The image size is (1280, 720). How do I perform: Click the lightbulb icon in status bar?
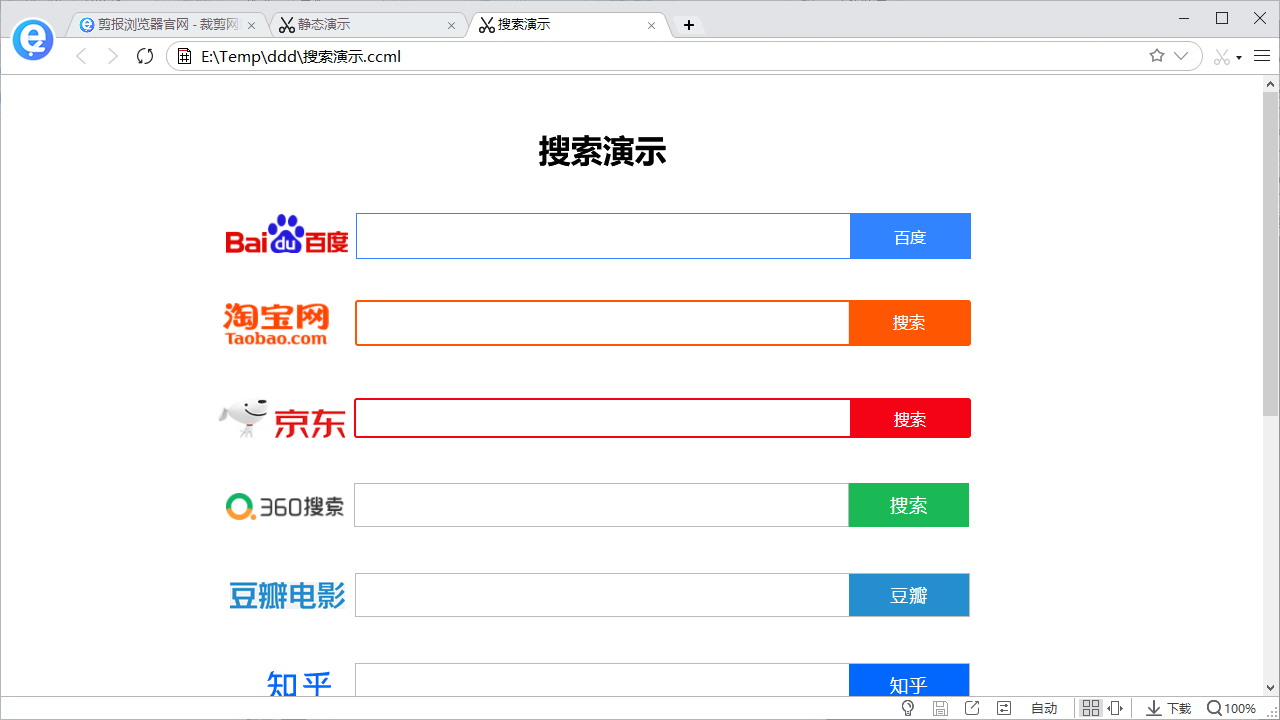(x=908, y=708)
